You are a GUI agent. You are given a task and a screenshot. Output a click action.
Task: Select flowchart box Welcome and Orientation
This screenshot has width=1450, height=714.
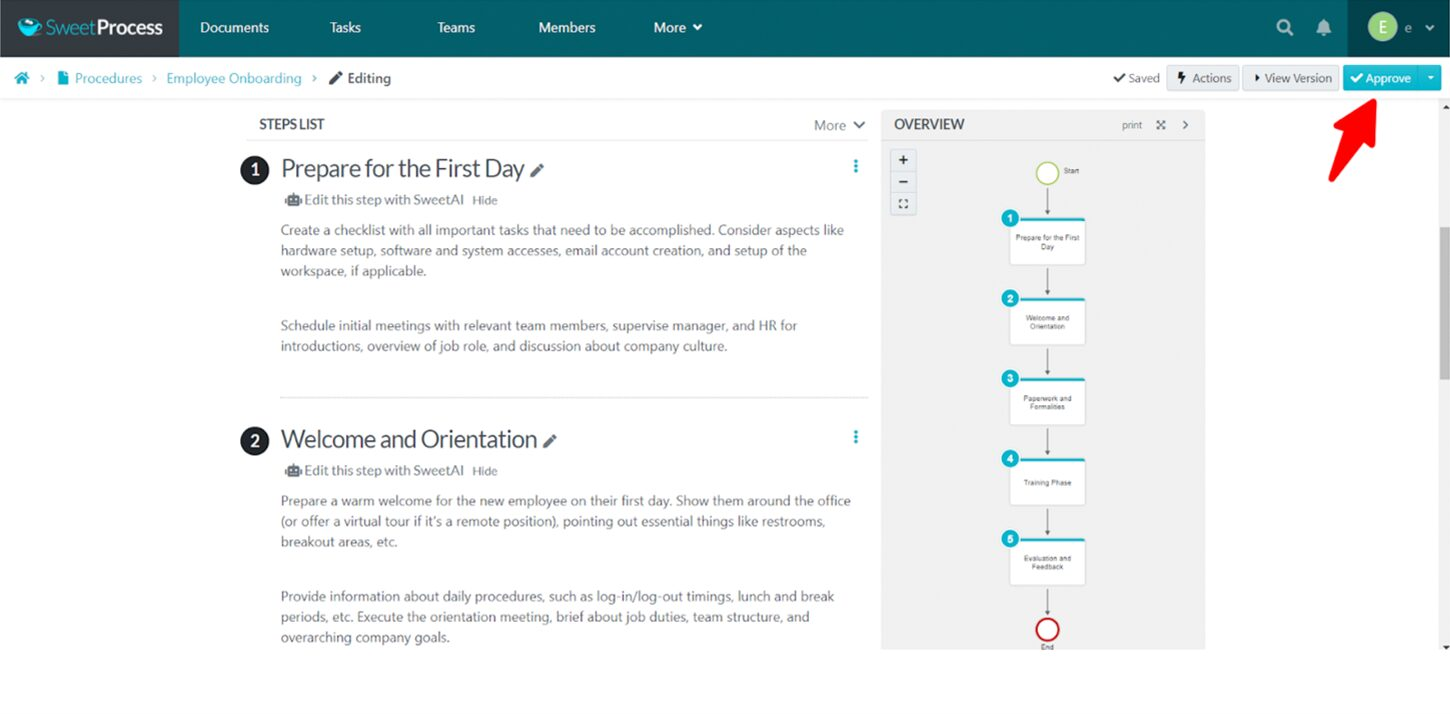click(x=1047, y=321)
